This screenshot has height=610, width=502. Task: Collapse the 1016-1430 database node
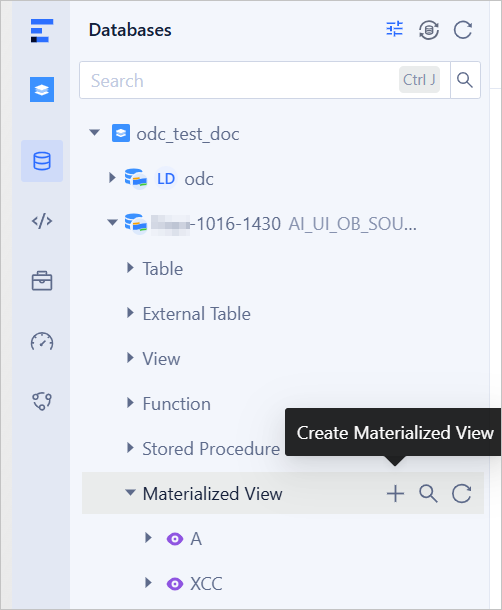tap(112, 223)
